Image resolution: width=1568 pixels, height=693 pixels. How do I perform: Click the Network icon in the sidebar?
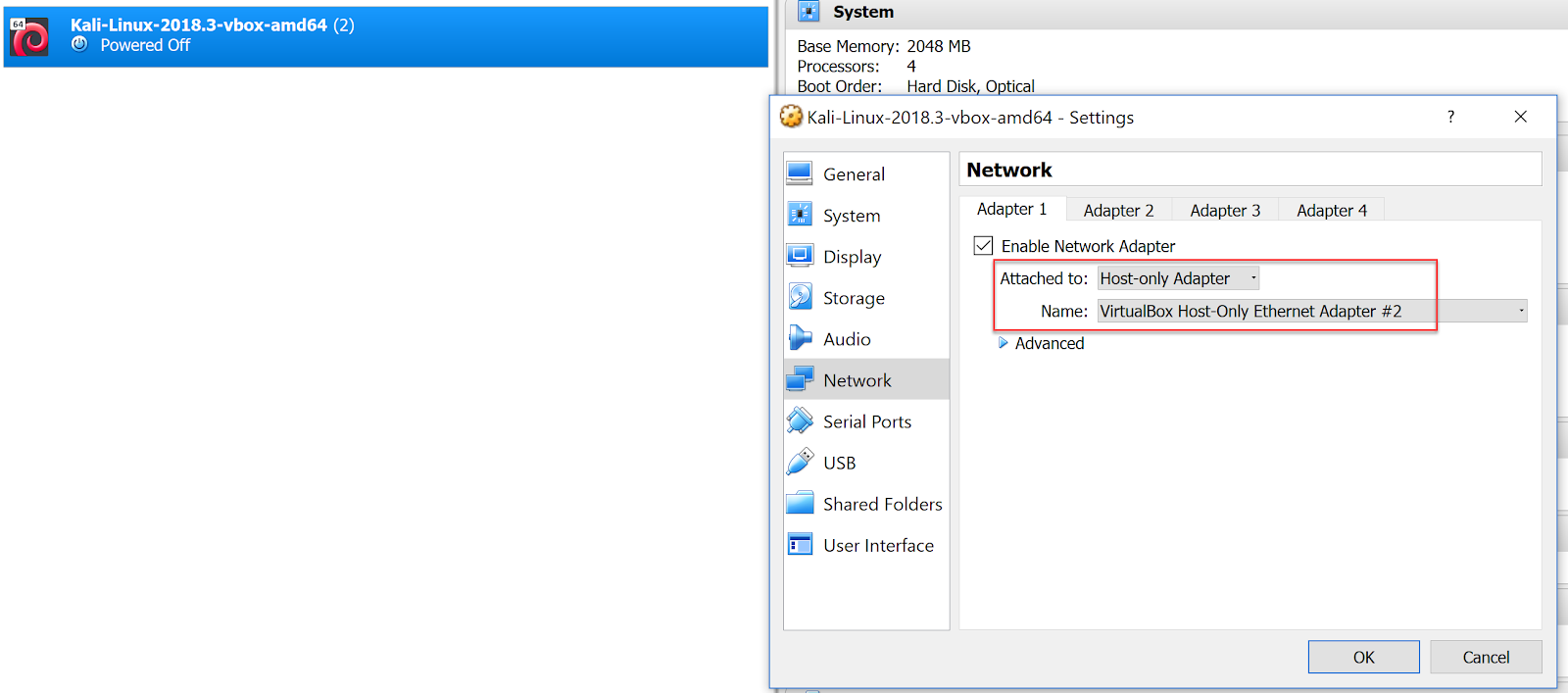[800, 379]
